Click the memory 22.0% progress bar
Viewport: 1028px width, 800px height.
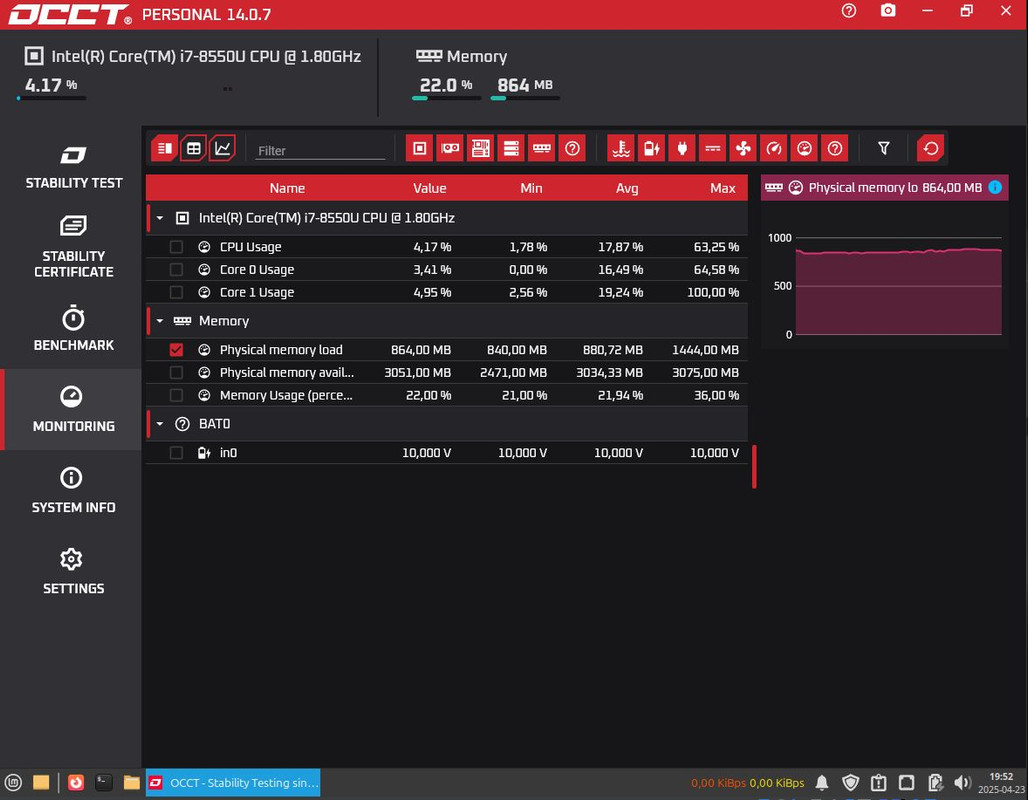(x=446, y=98)
